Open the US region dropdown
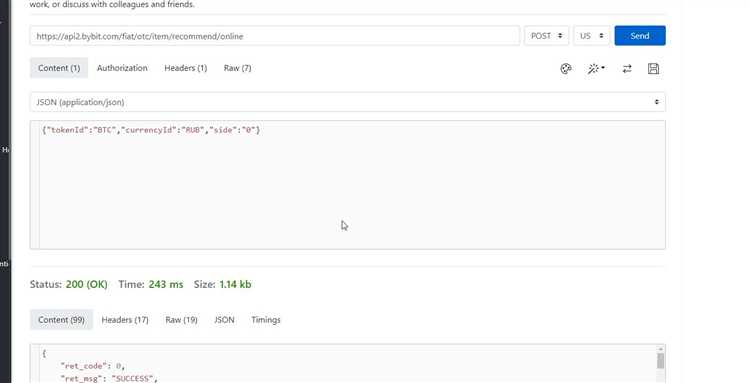Screen dimensions: 750x383 pyautogui.click(x=592, y=36)
